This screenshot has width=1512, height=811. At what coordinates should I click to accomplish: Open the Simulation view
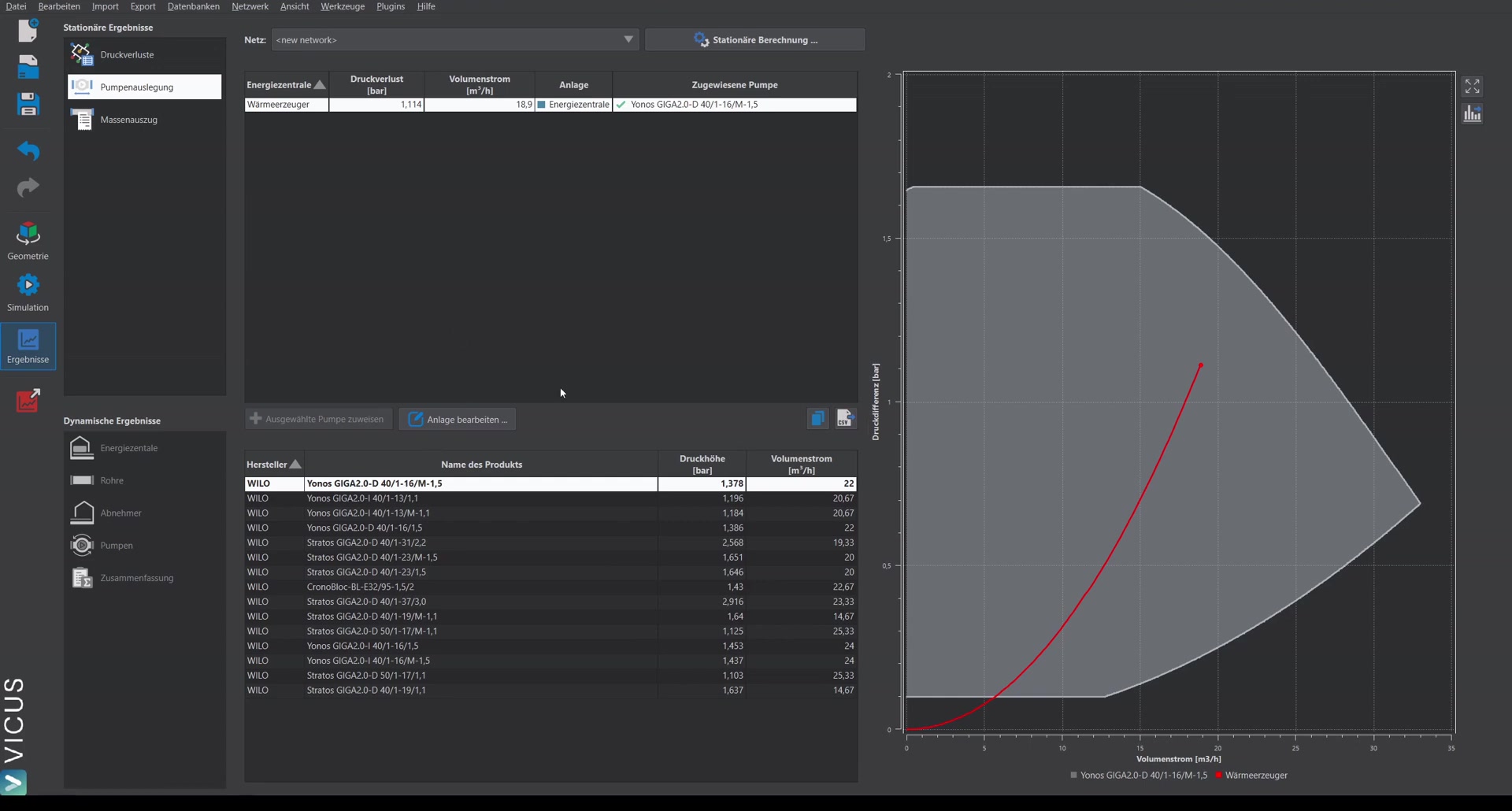click(x=28, y=292)
